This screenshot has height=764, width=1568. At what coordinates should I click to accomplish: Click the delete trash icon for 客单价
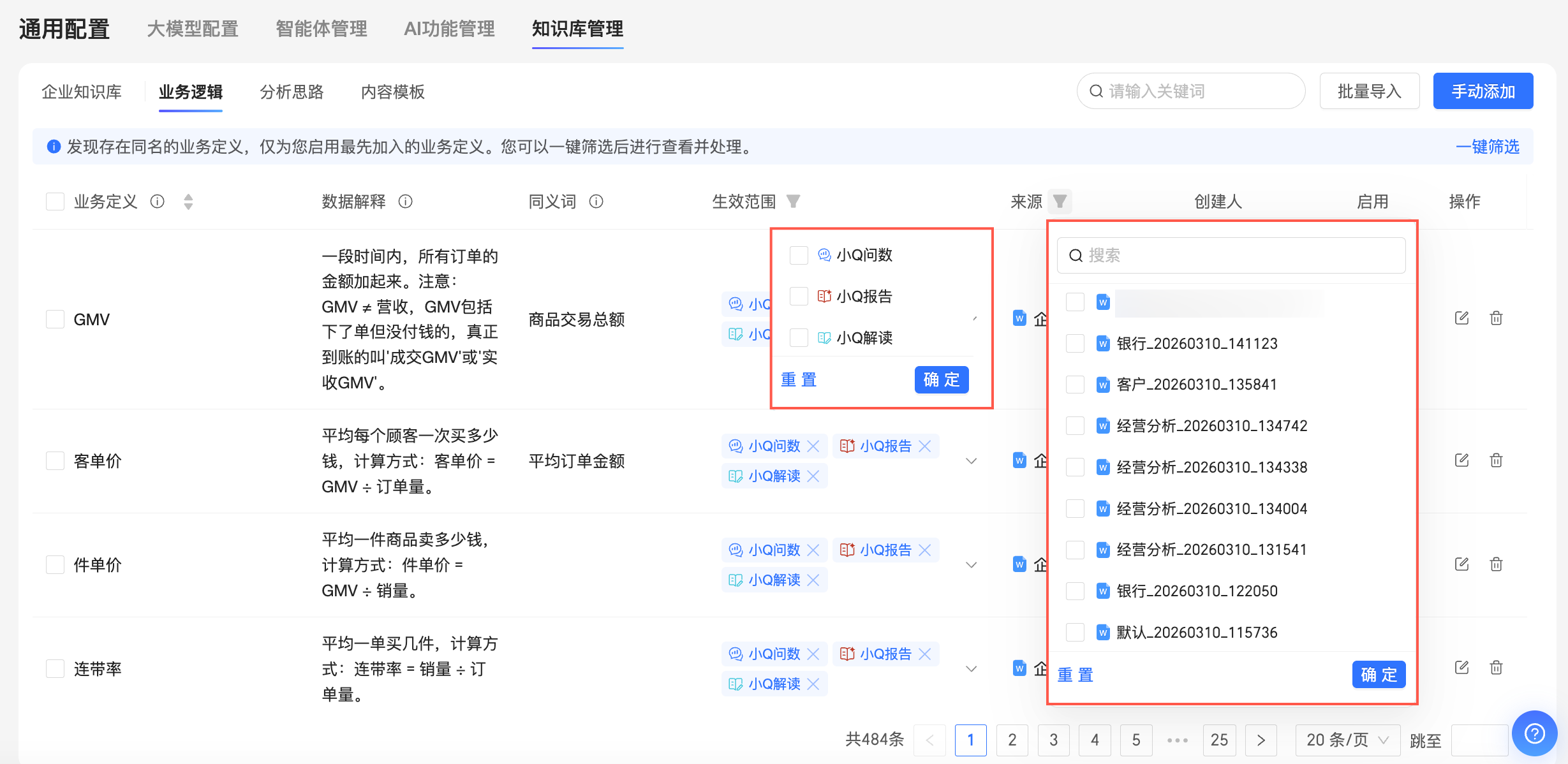pos(1496,460)
